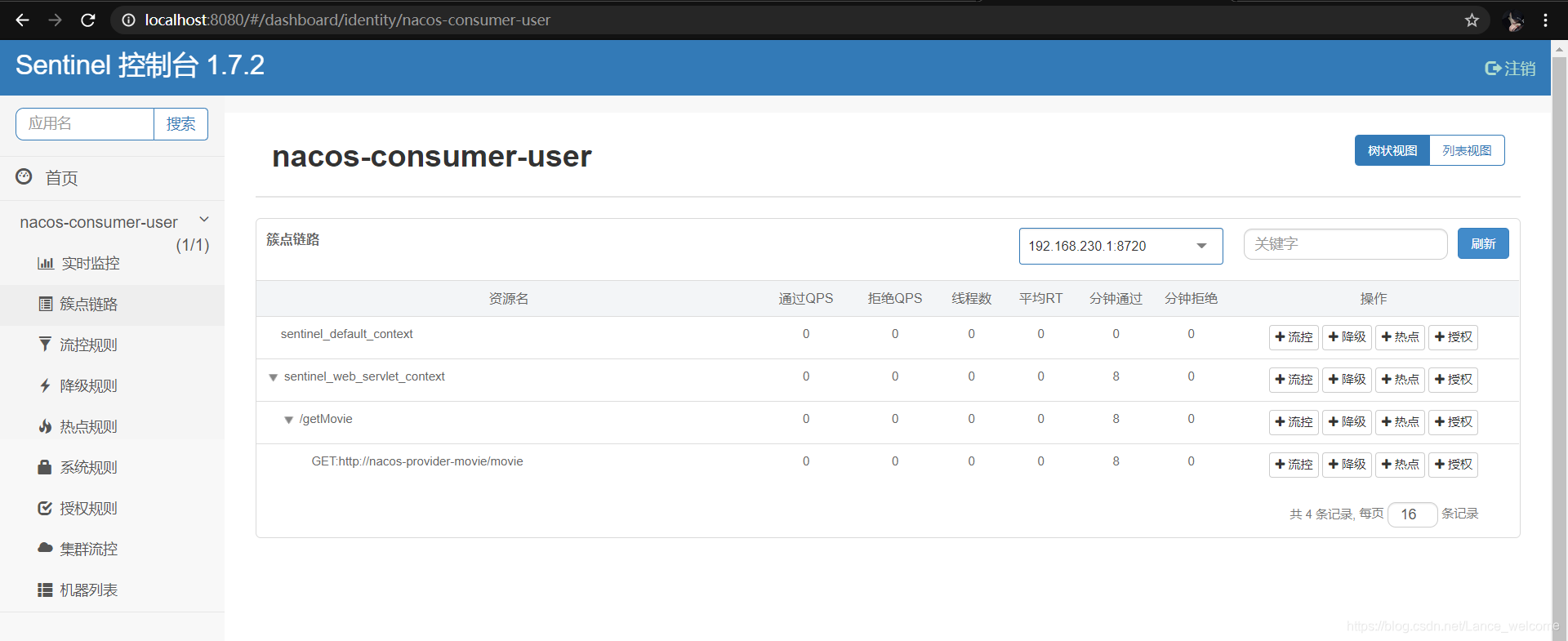Add 降级 rule for /getMovie
Viewport: 1568px width, 641px height.
point(1347,422)
